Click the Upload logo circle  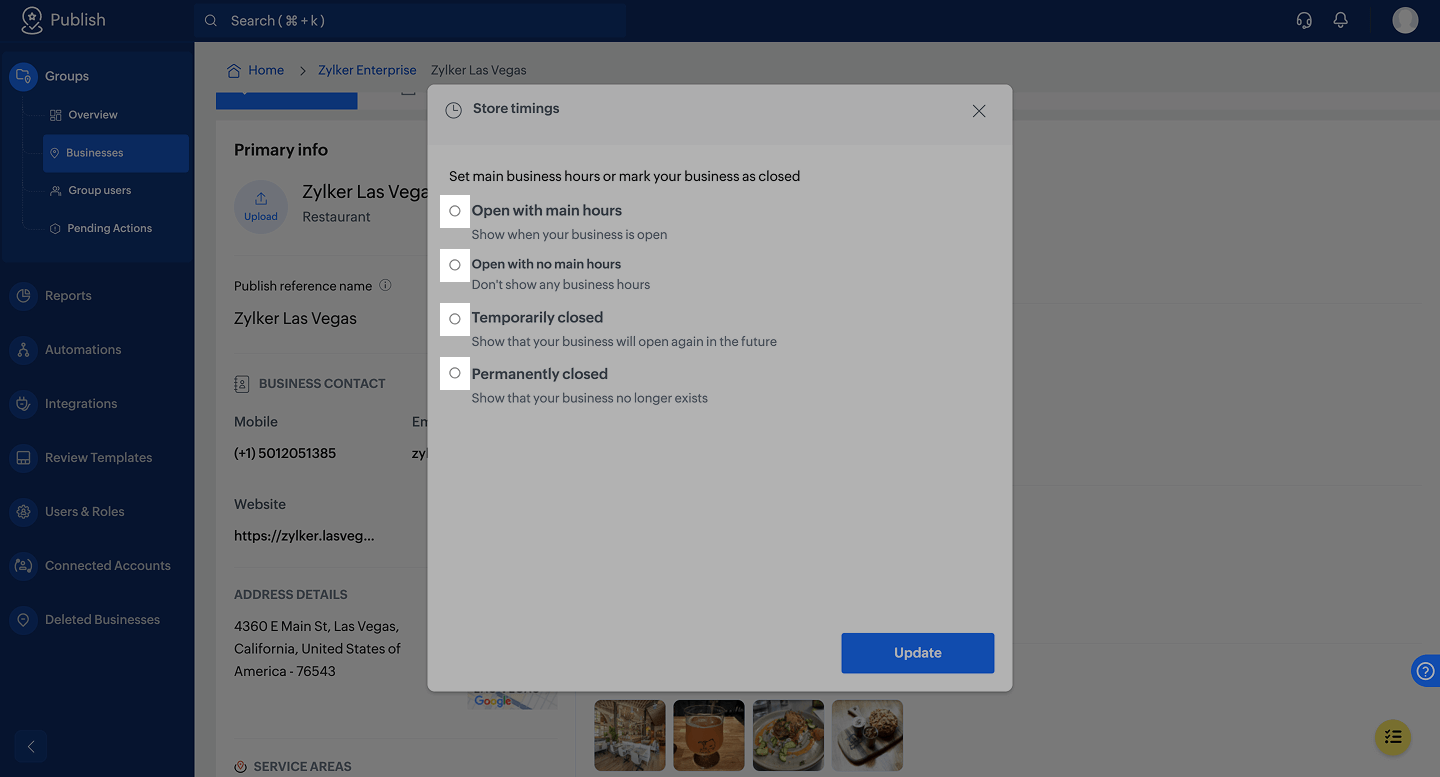261,207
